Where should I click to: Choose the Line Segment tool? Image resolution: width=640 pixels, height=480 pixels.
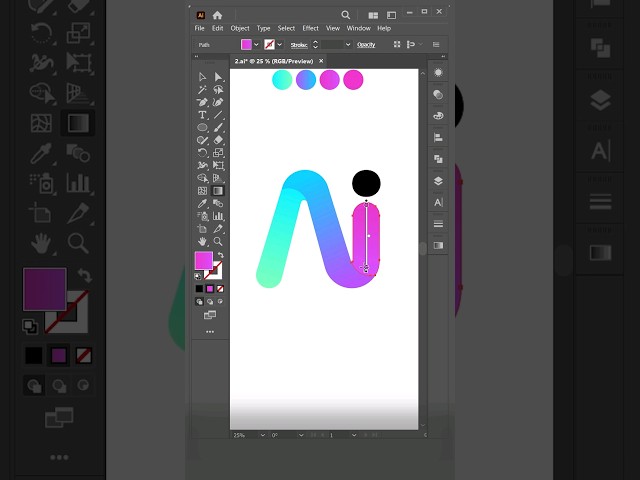click(x=218, y=115)
